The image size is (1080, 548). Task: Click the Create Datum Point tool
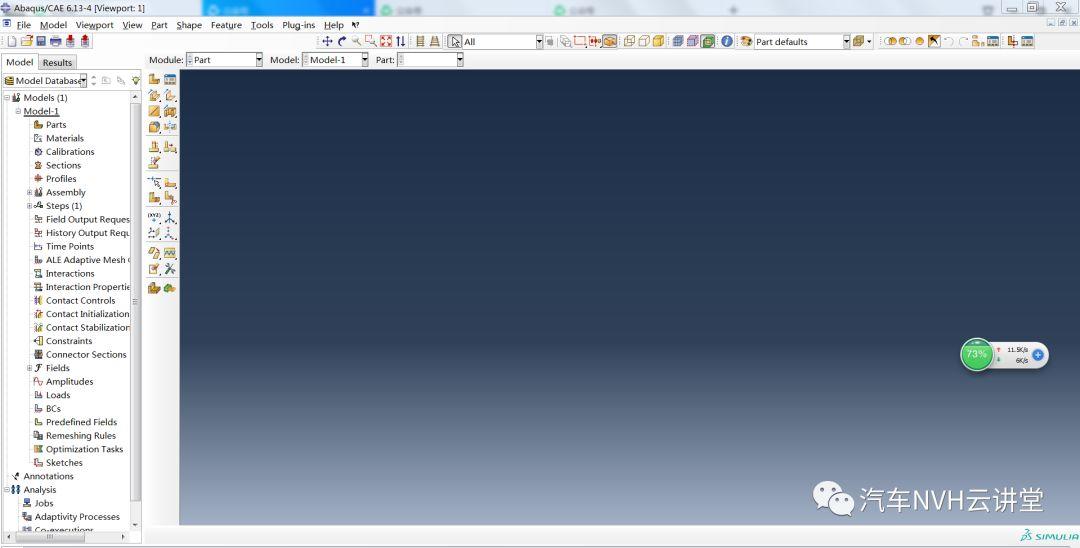(x=154, y=217)
